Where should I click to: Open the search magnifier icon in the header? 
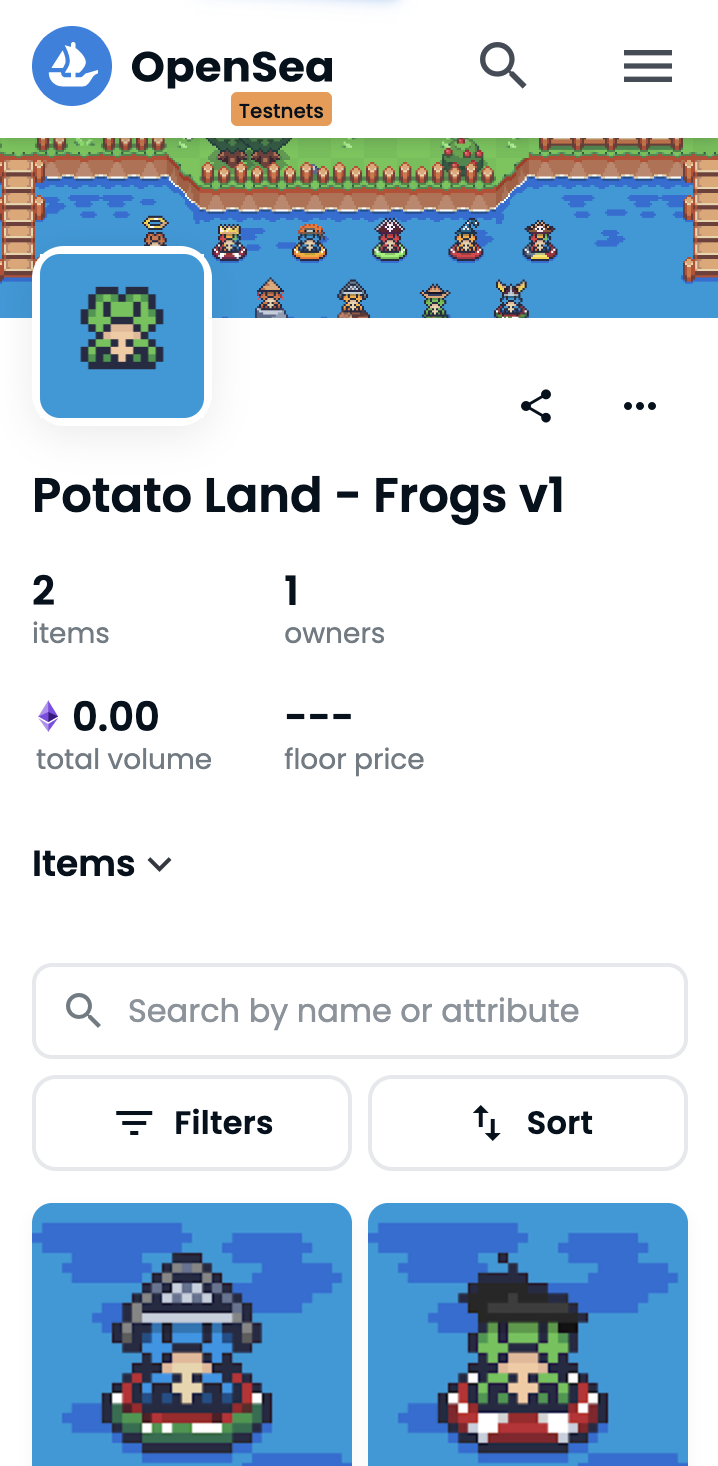tap(503, 65)
